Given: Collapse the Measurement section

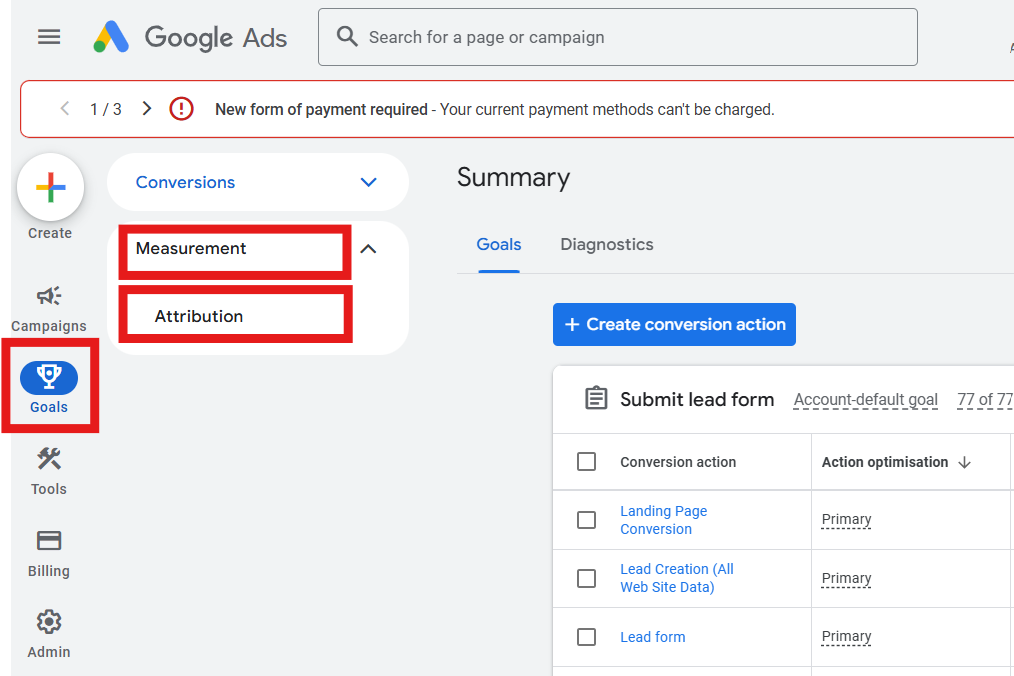Looking at the screenshot, I should click(368, 249).
